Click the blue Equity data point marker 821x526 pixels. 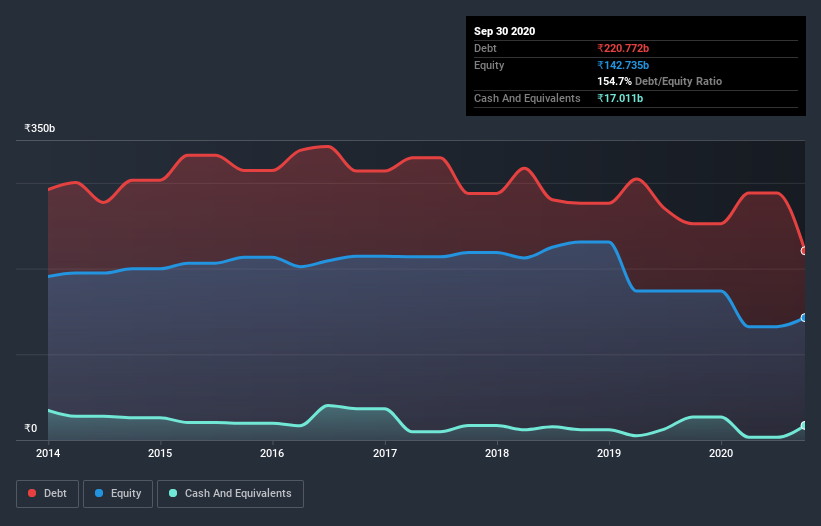pyautogui.click(x=804, y=318)
